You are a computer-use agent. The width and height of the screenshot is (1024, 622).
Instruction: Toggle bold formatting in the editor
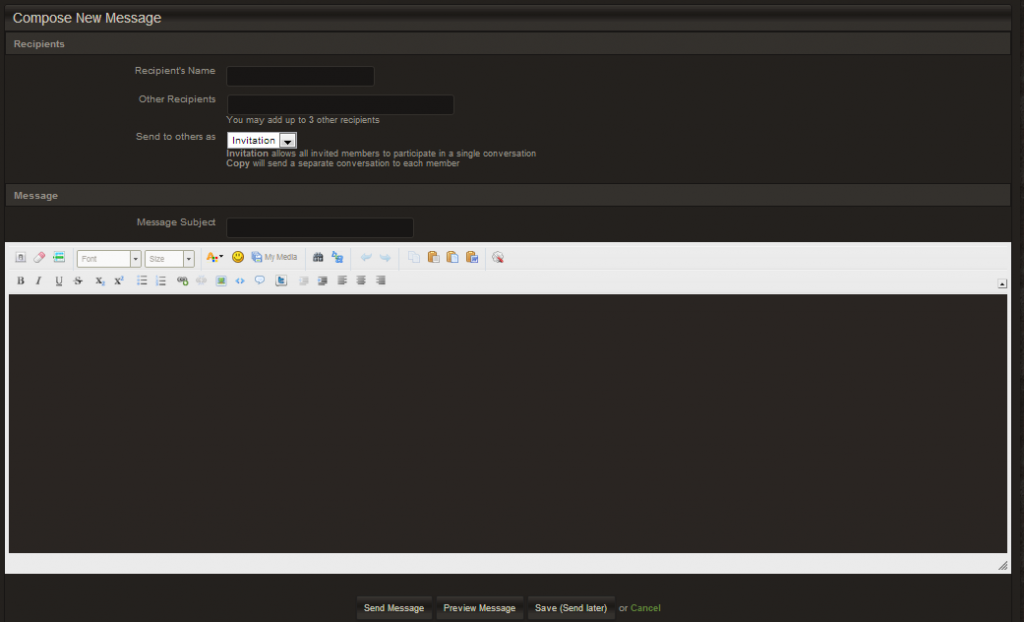click(x=20, y=281)
